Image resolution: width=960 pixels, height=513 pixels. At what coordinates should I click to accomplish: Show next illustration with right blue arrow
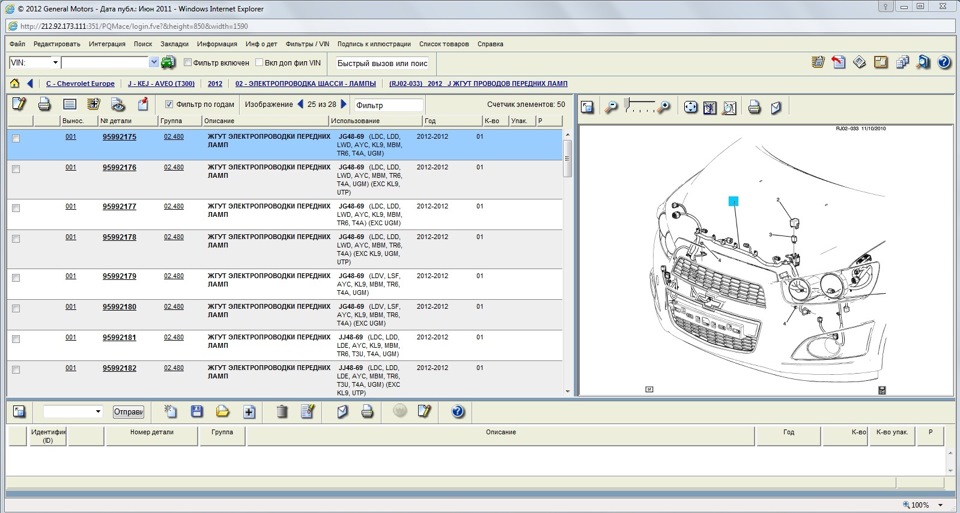(x=343, y=104)
